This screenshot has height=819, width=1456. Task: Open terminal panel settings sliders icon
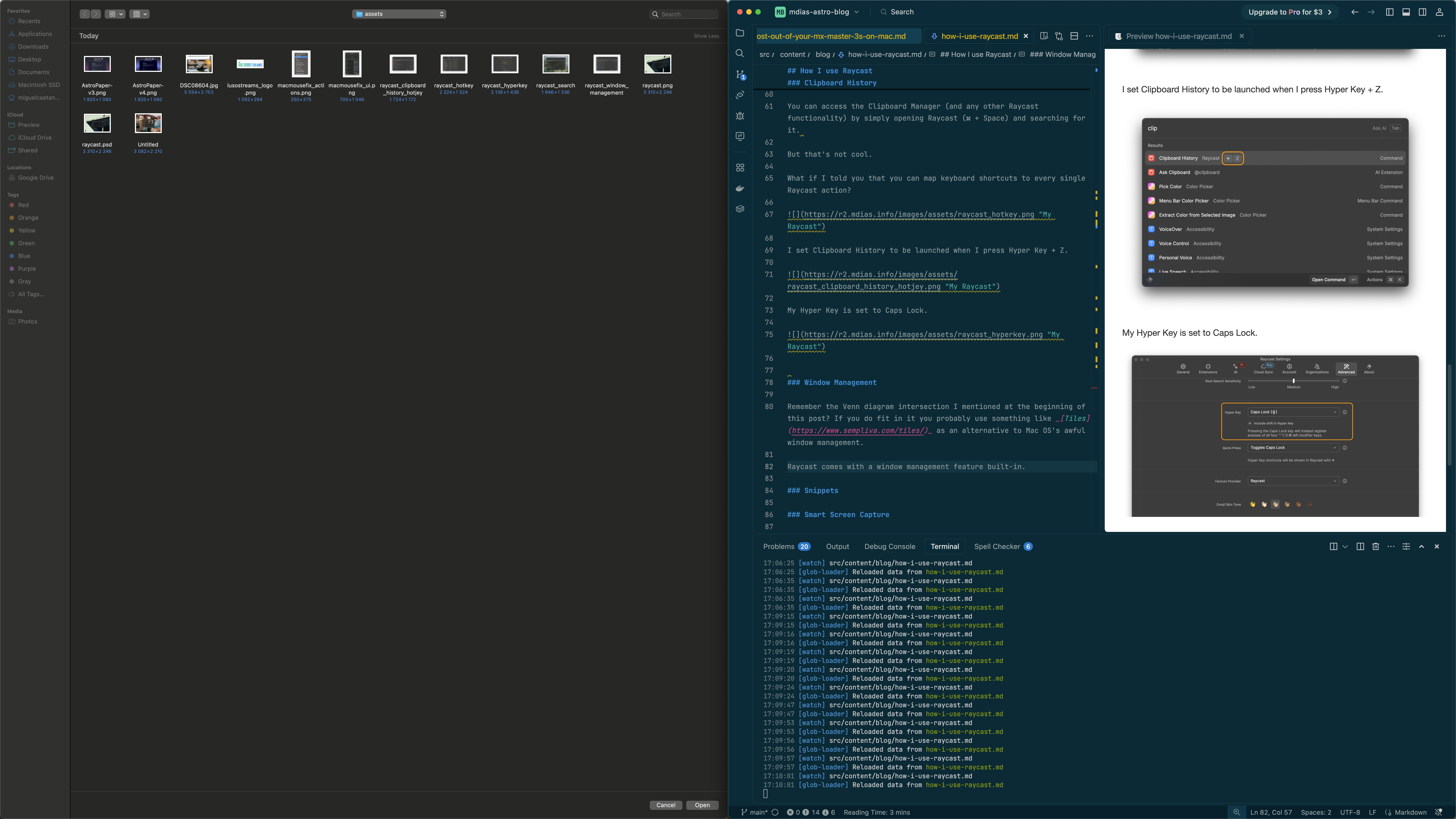click(1406, 546)
